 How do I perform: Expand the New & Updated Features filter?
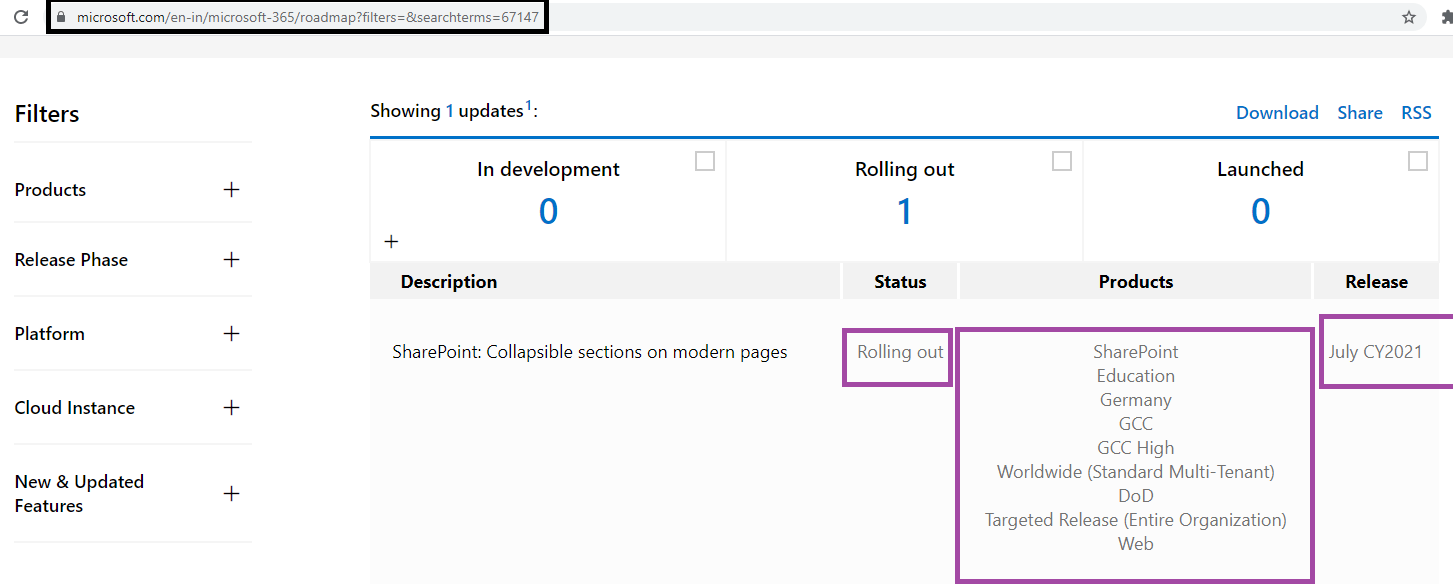pos(232,494)
